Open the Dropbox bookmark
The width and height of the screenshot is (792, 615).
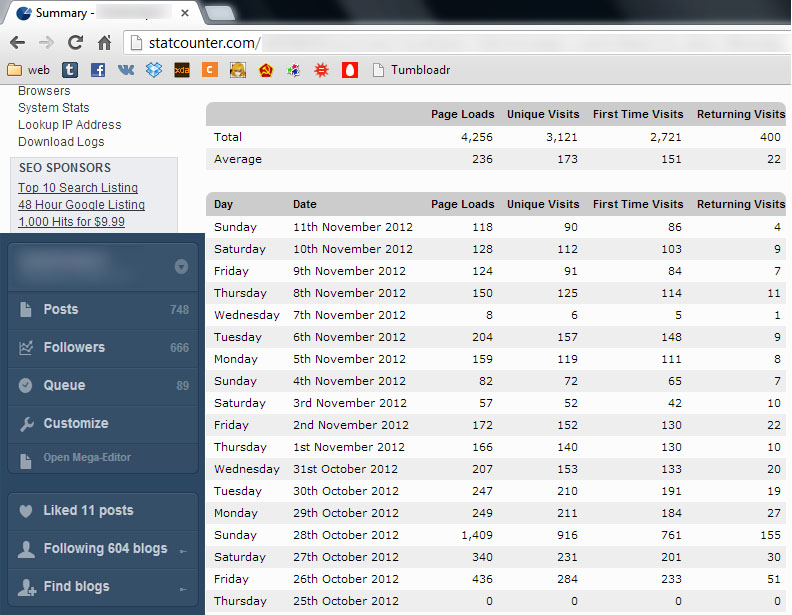(x=154, y=70)
